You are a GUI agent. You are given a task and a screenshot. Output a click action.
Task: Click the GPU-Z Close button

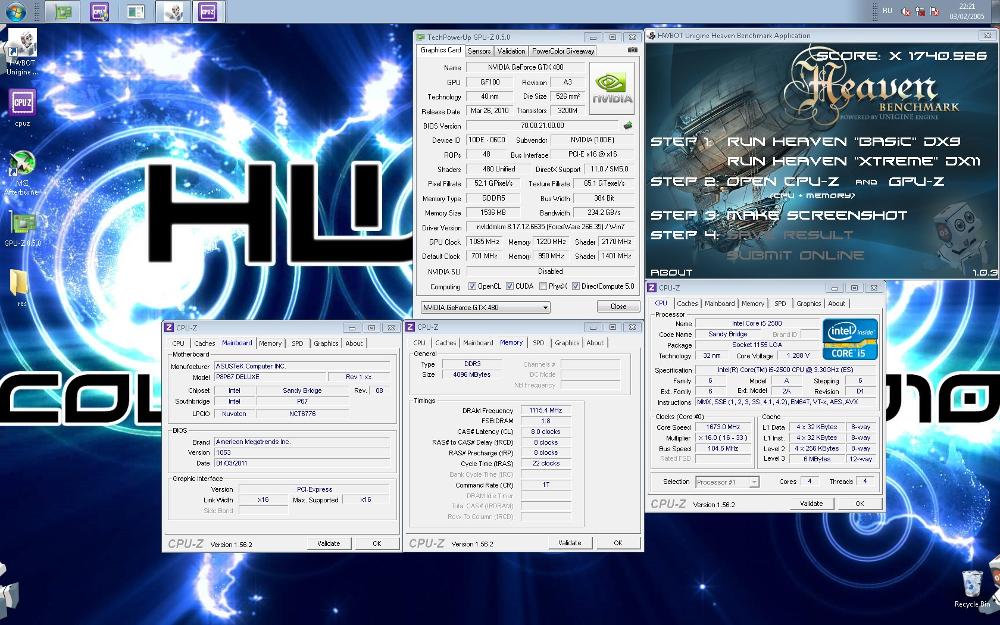618,307
